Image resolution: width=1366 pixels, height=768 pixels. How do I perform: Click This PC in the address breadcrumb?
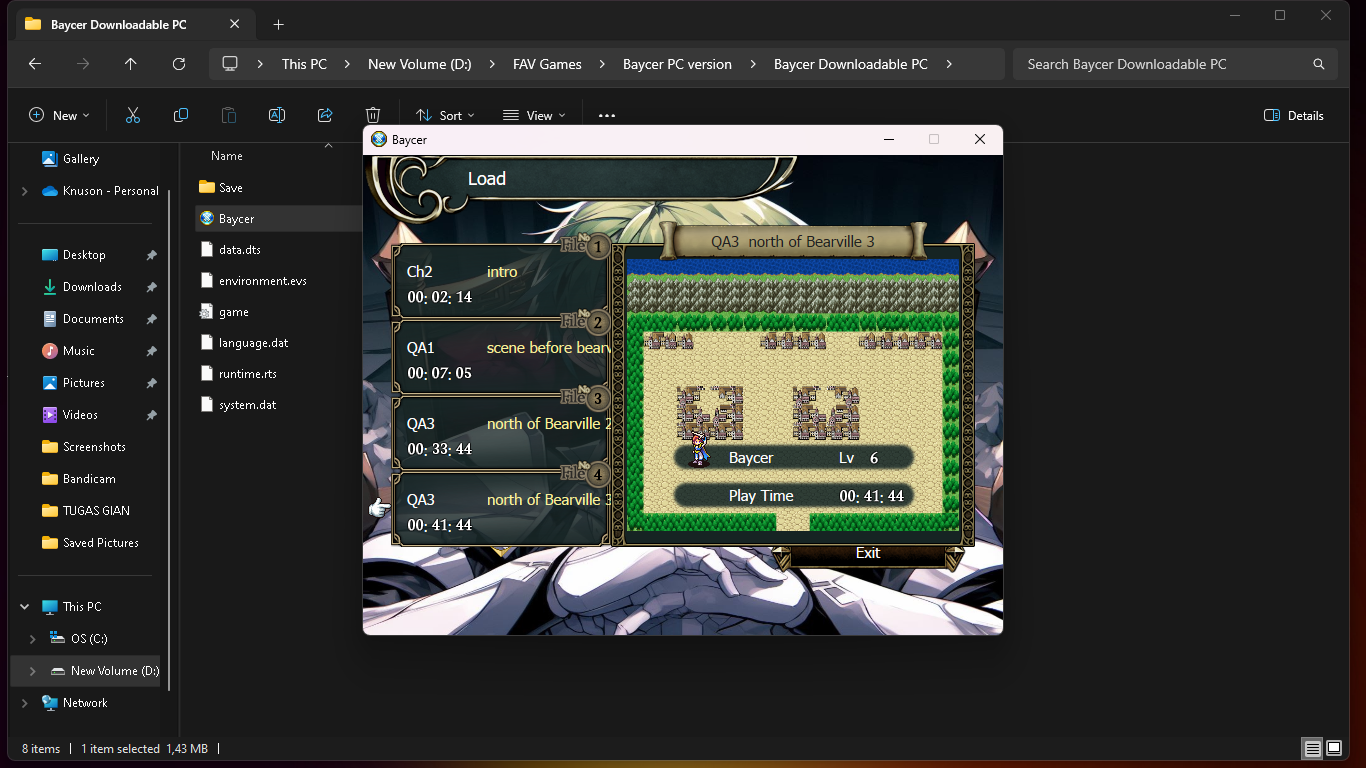pyautogui.click(x=304, y=64)
